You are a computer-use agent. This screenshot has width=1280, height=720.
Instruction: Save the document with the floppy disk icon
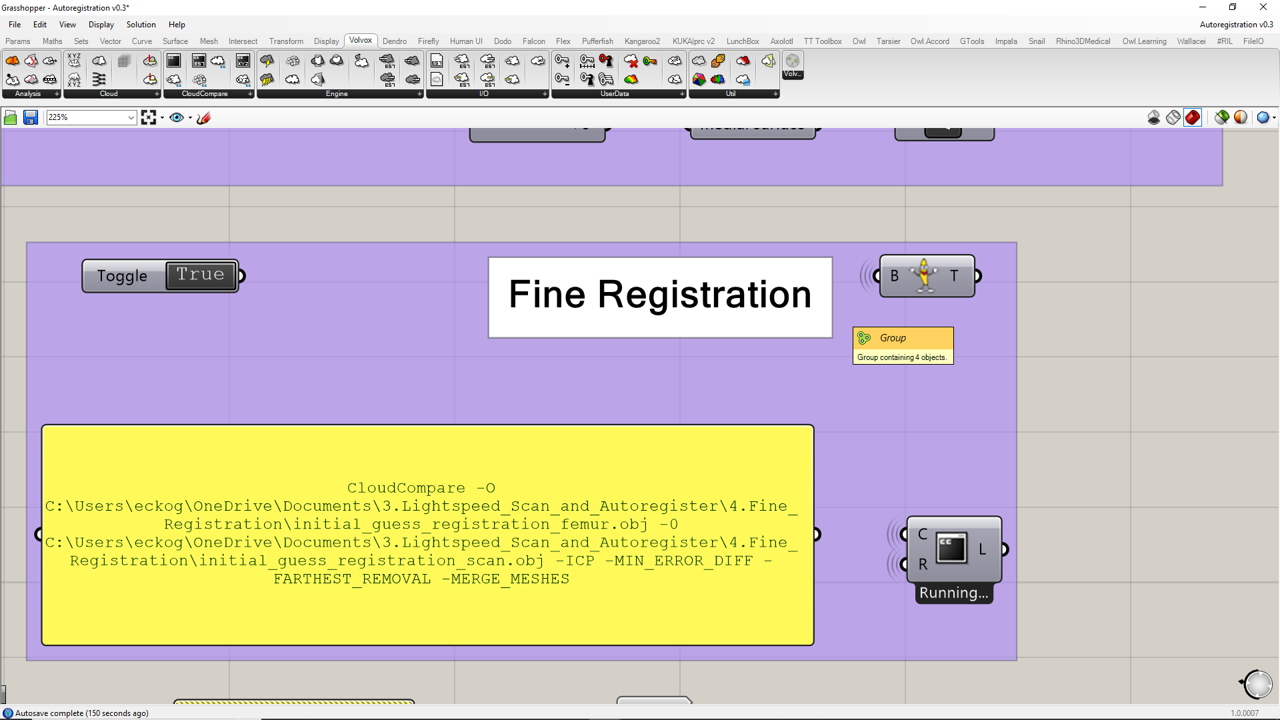coord(31,118)
